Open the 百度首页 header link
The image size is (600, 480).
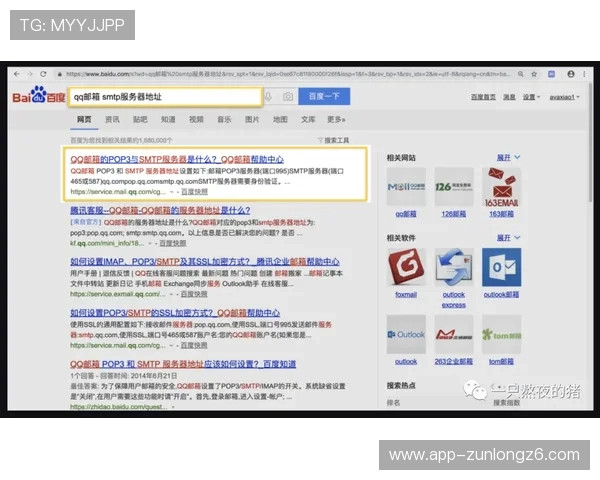[x=483, y=97]
